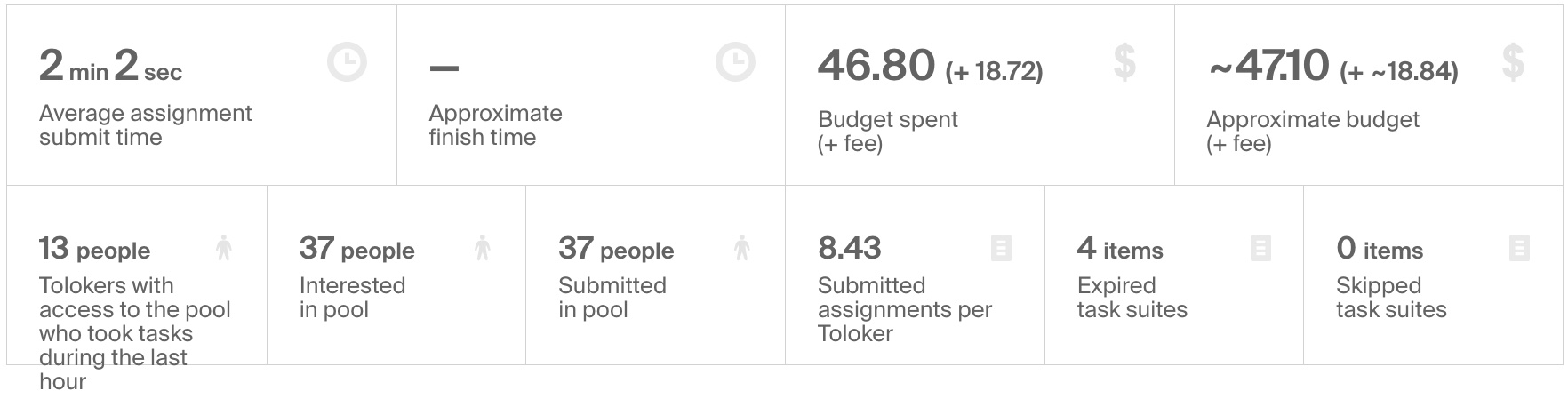Click clock icon in approximate finish time card
The height and width of the screenshot is (399, 1568).
pos(735,63)
